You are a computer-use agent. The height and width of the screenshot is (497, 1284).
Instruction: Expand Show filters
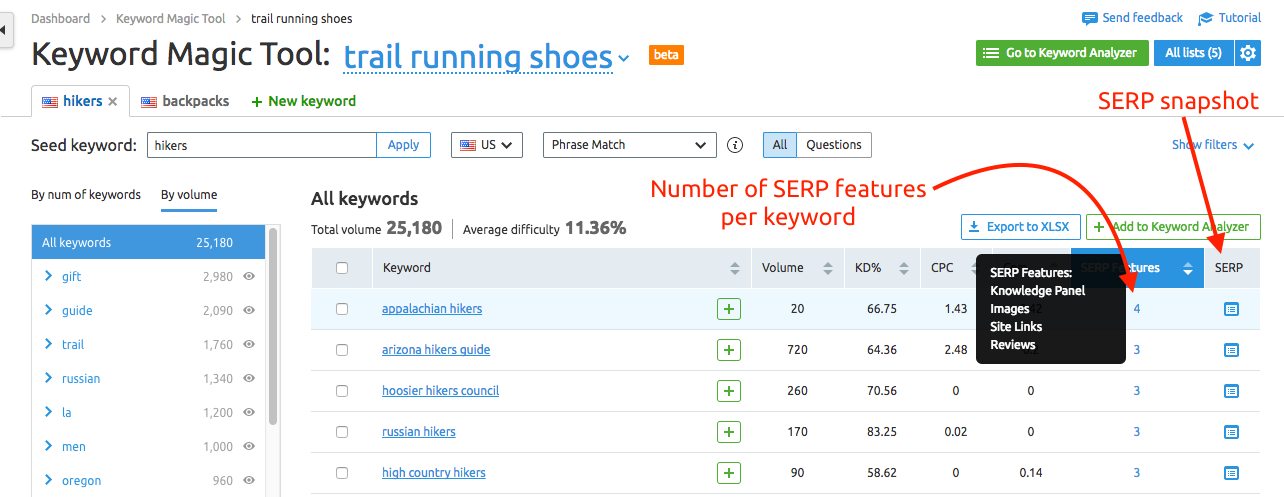[x=1213, y=145]
